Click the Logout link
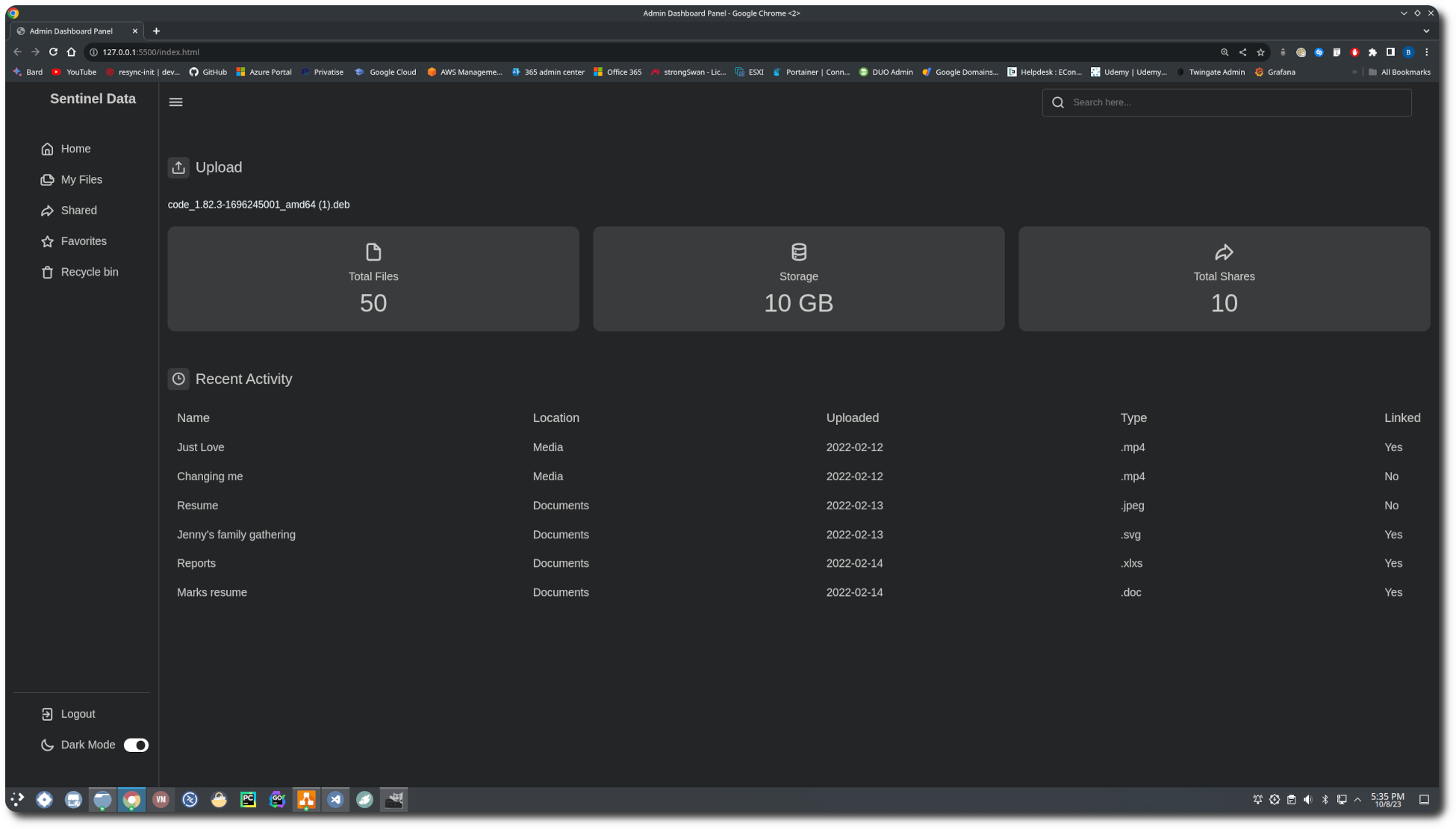This screenshot has width=1456, height=829. (x=77, y=715)
